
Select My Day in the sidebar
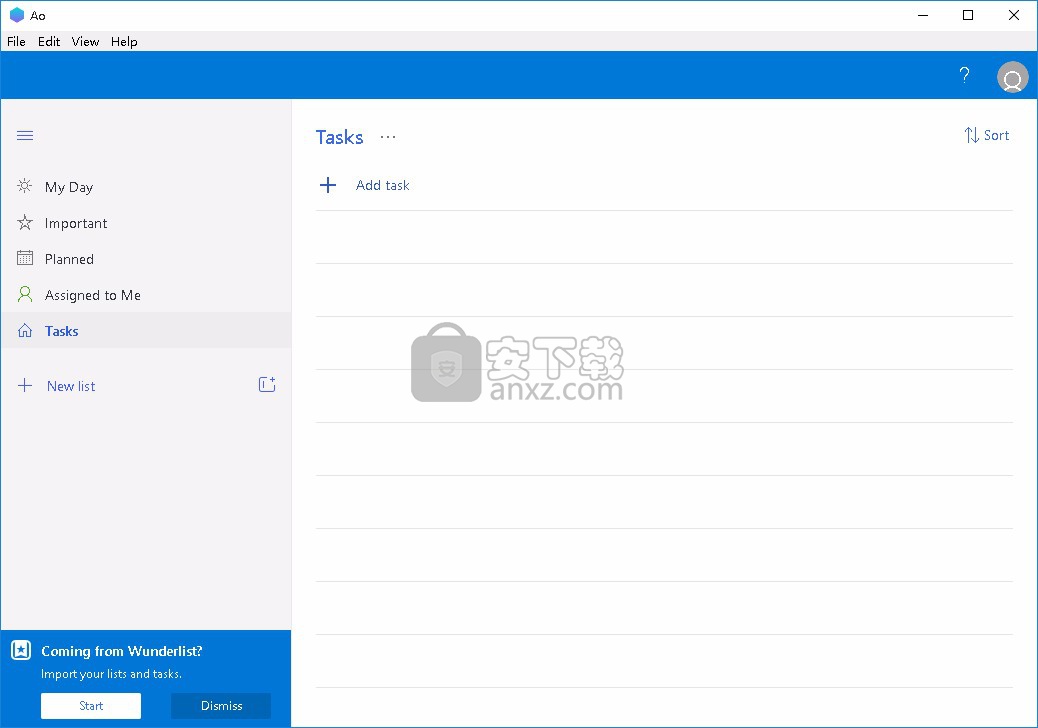click(x=146, y=187)
